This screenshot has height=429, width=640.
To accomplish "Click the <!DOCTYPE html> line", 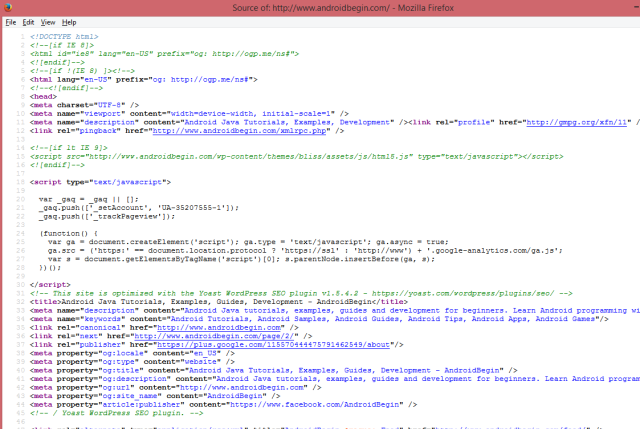I will pyautogui.click(x=64, y=36).
